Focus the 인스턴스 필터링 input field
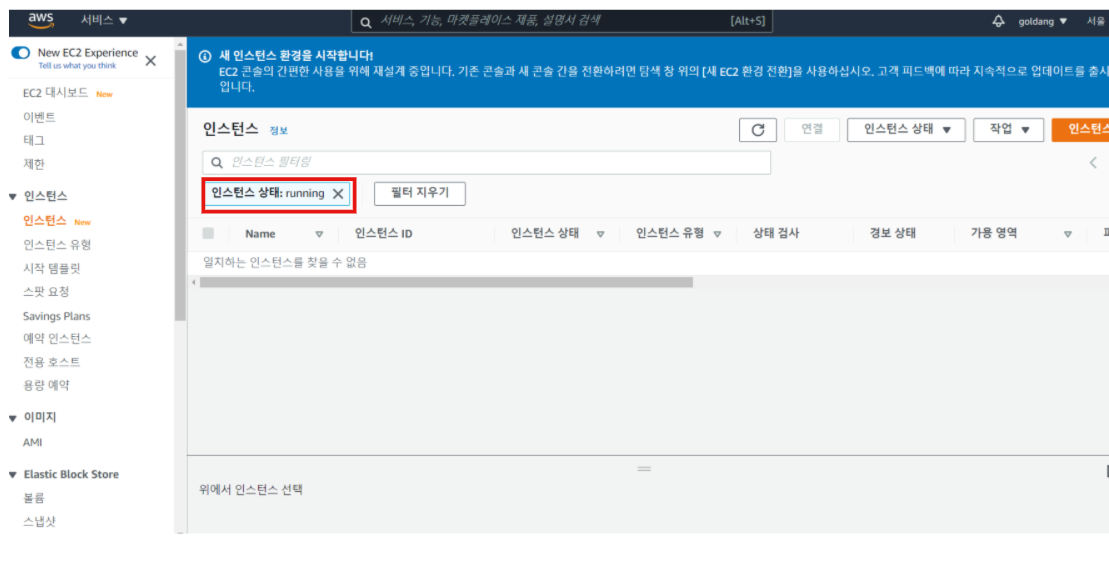Image resolution: width=1109 pixels, height=576 pixels. coord(487,163)
